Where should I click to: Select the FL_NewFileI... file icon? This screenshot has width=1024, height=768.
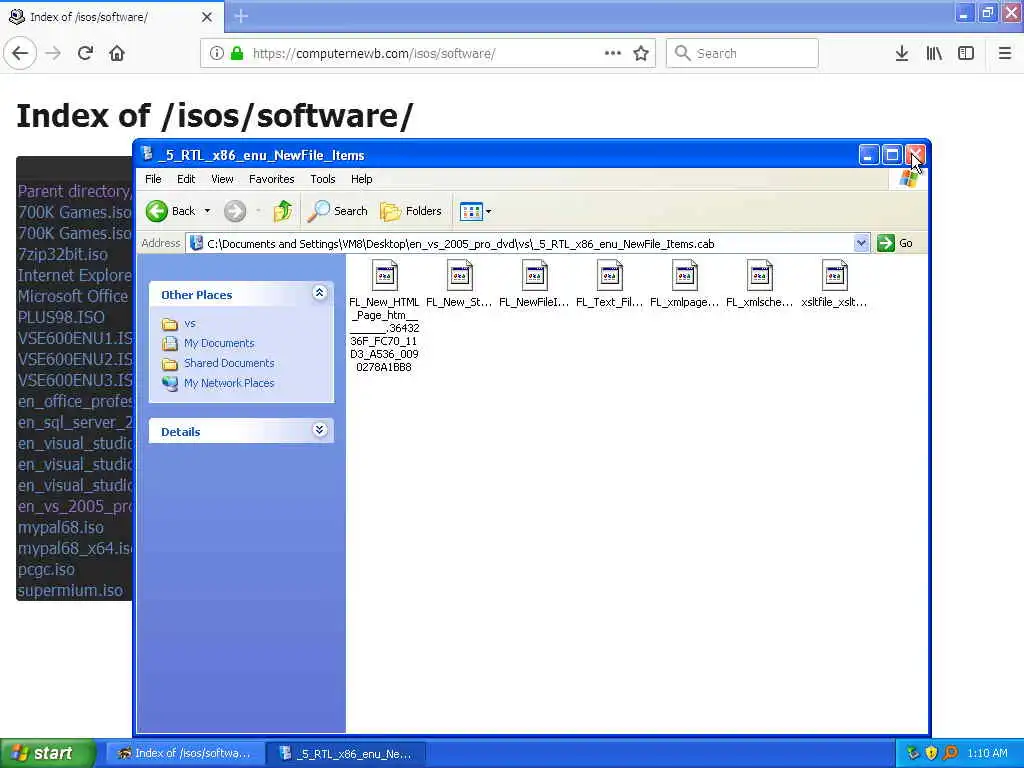[x=534, y=276]
